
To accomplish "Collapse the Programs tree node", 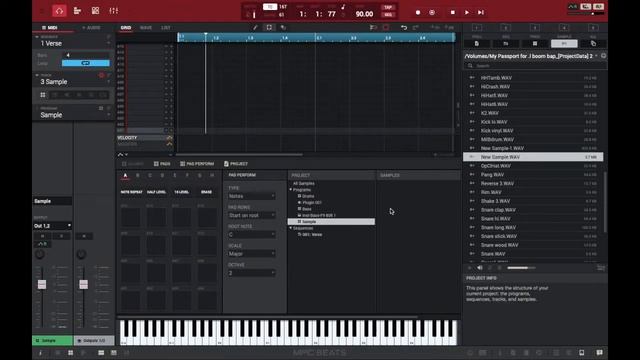I will point(291,190).
